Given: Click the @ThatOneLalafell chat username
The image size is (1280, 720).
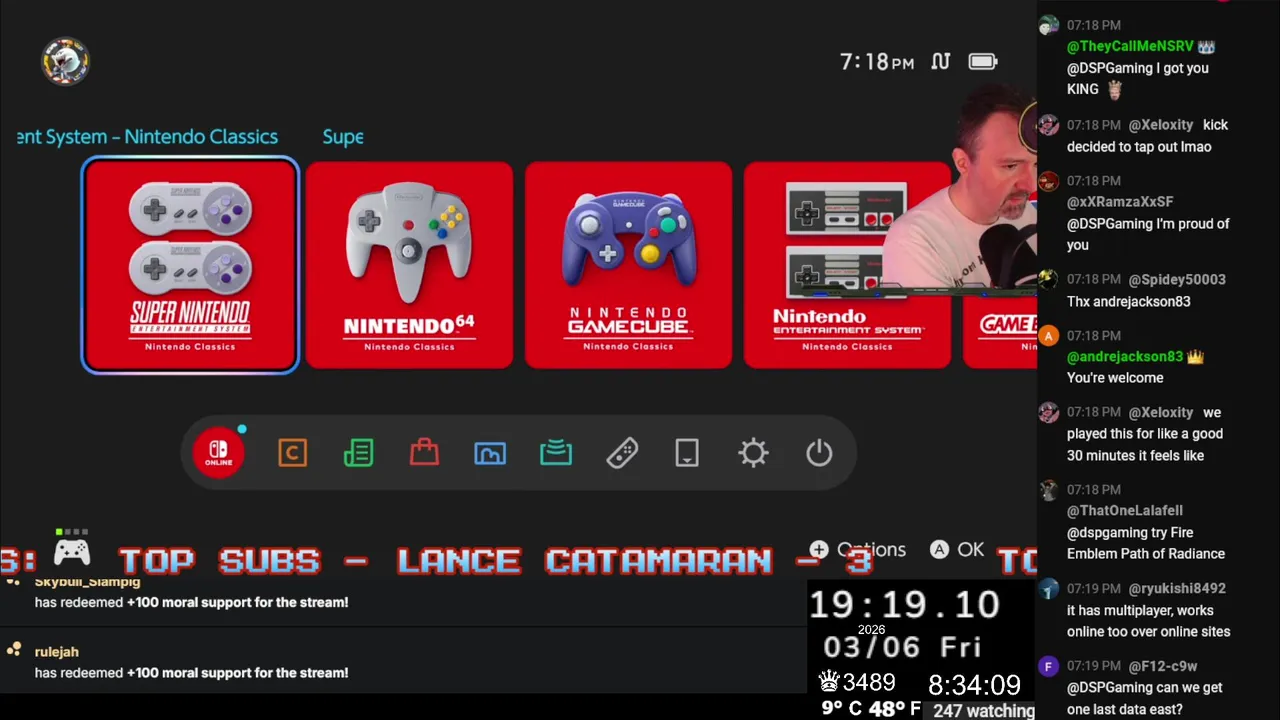Looking at the screenshot, I should click(x=1125, y=511).
